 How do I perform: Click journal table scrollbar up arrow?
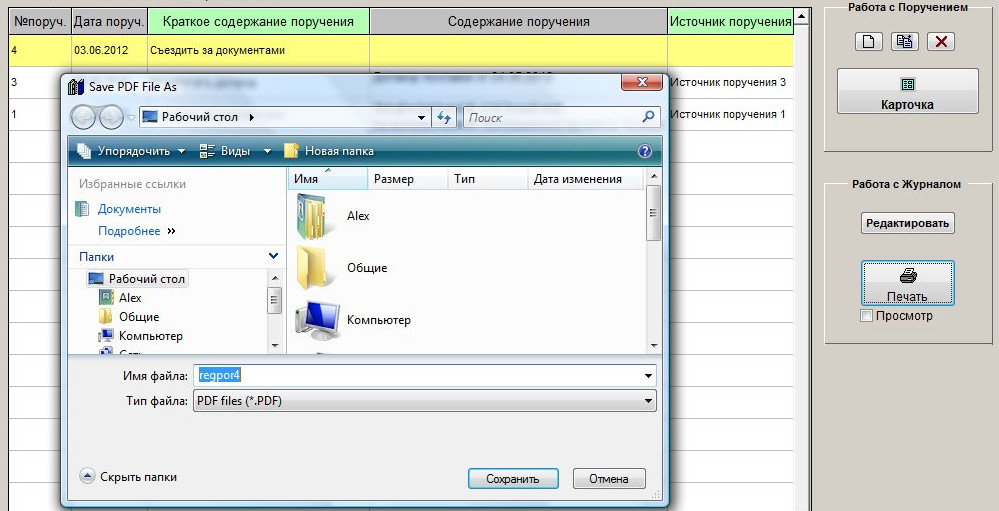(x=801, y=15)
